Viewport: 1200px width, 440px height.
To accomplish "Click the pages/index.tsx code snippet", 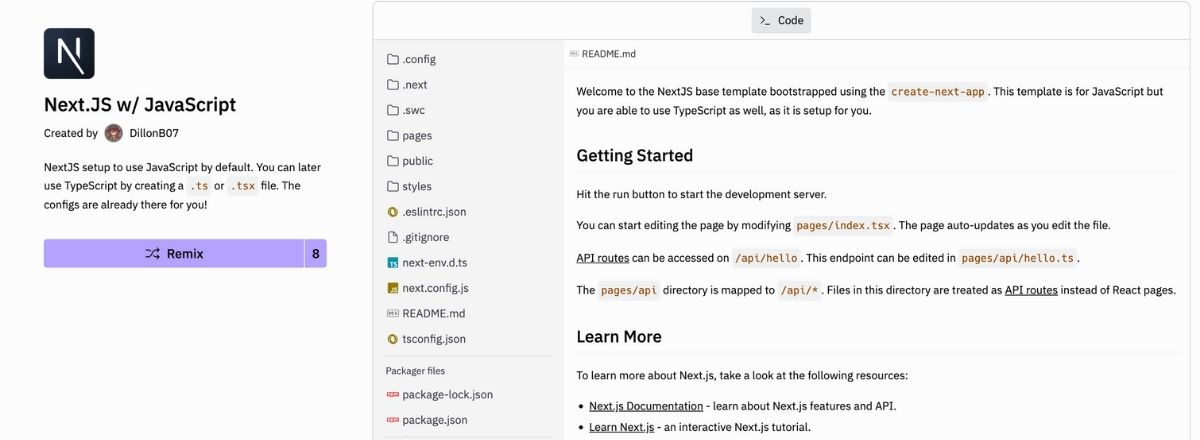I will click(x=843, y=226).
